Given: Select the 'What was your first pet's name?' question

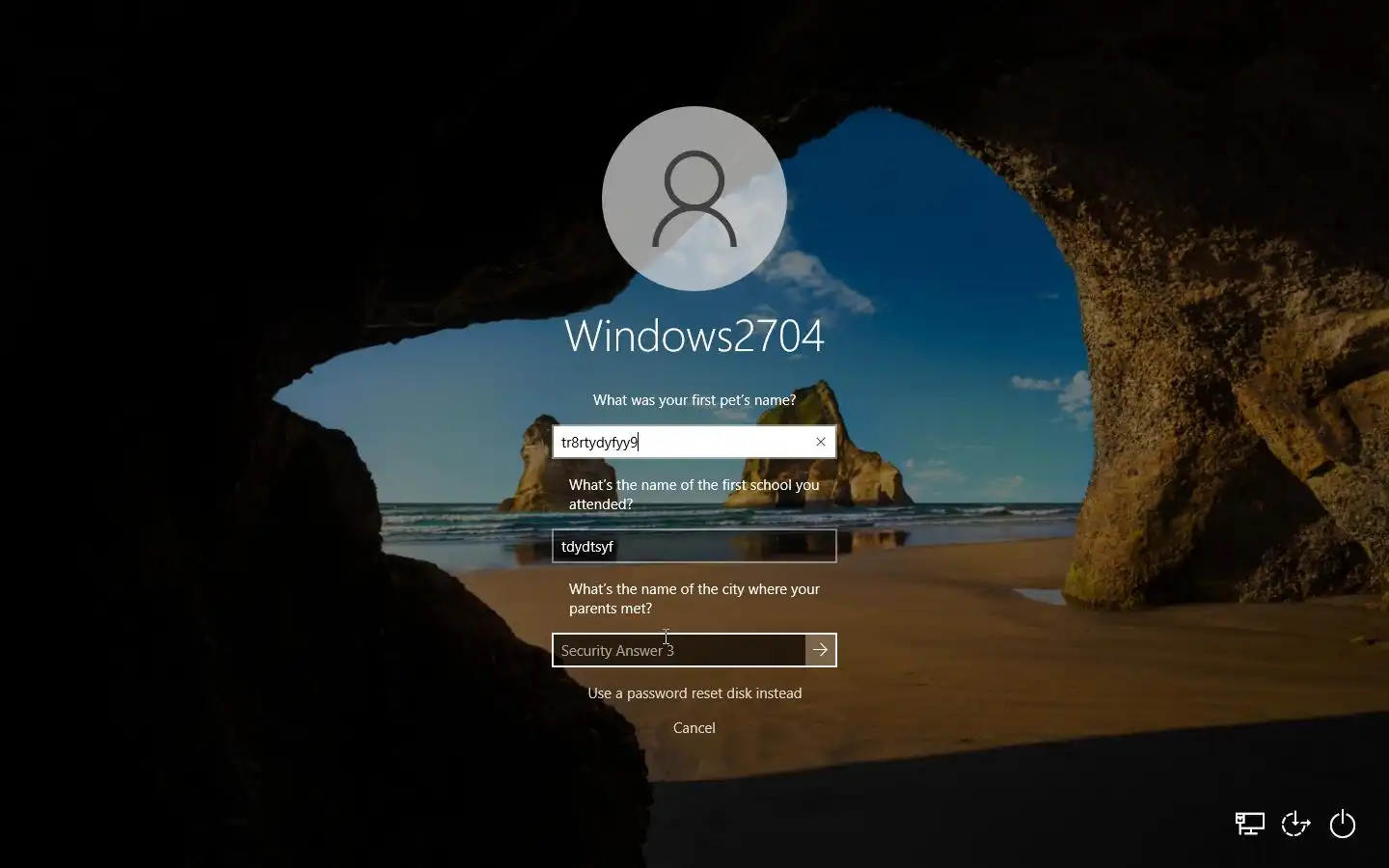Looking at the screenshot, I should coord(694,400).
